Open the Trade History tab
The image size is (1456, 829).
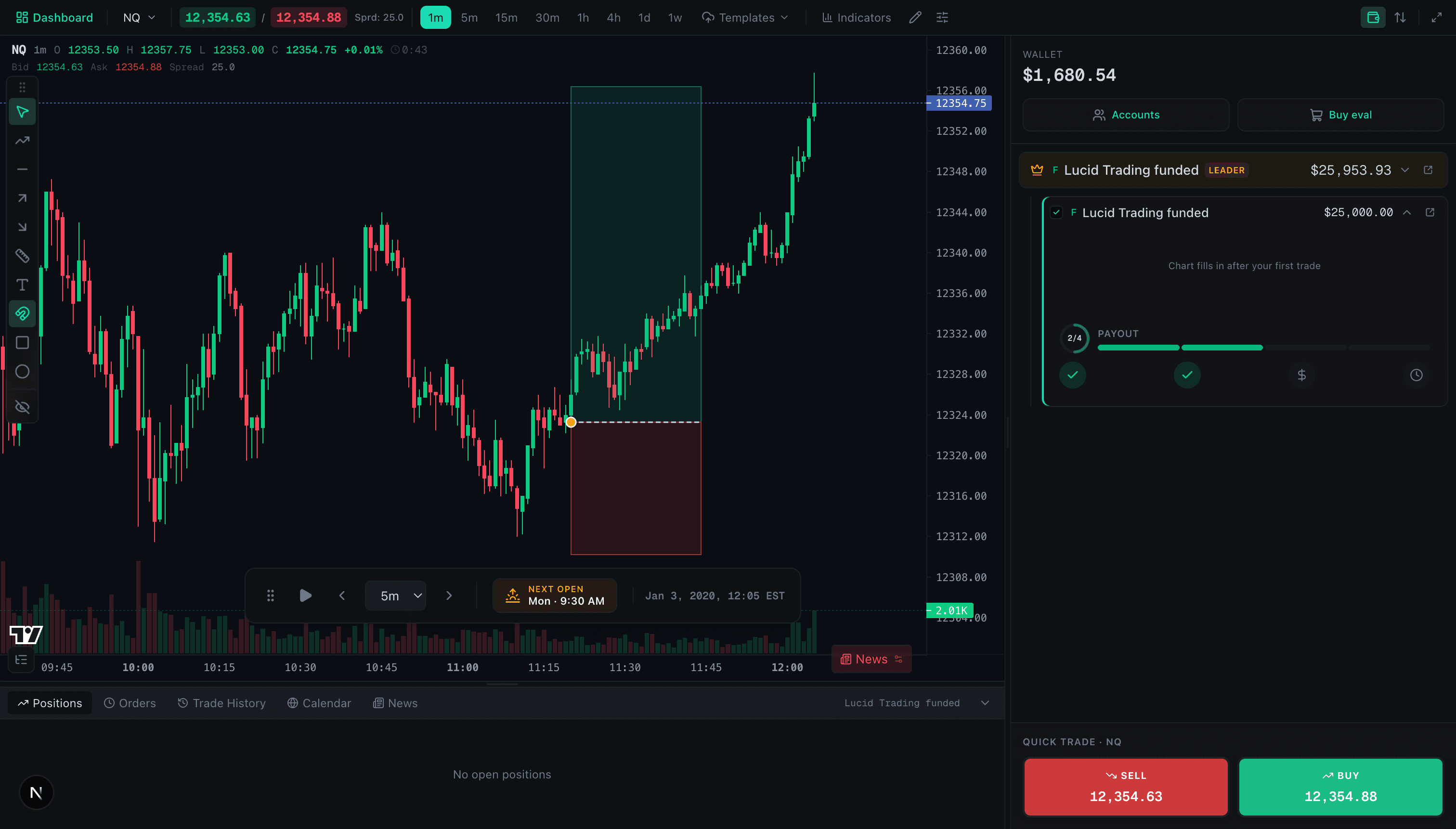click(221, 703)
